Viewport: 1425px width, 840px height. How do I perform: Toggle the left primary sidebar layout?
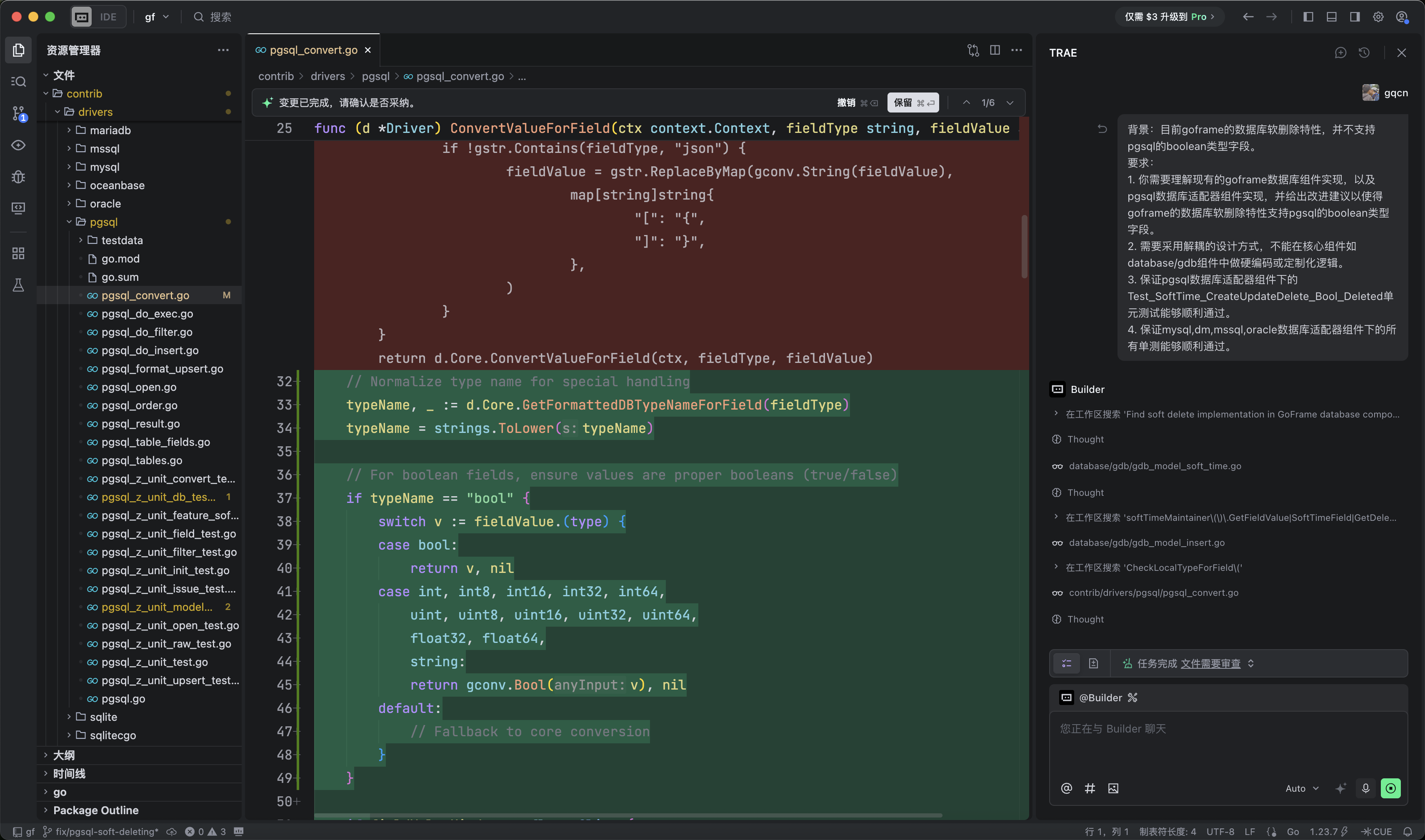1308,17
